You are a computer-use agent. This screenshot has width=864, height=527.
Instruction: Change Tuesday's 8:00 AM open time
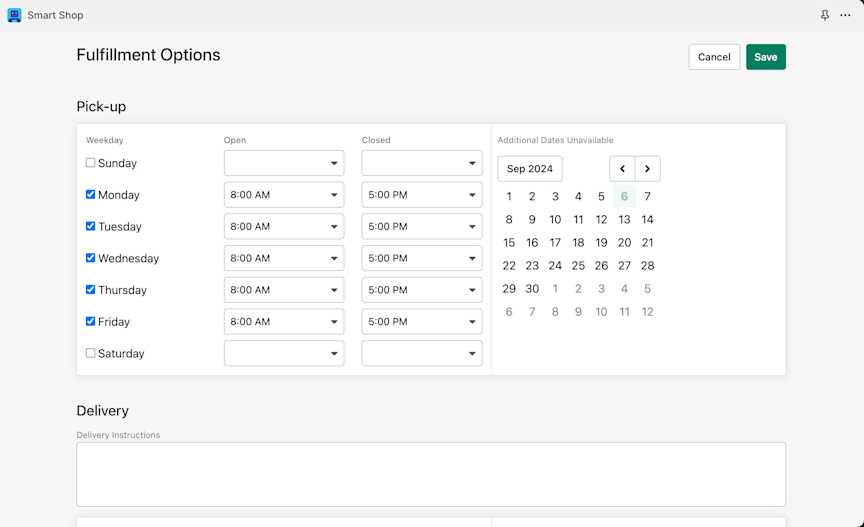click(x=284, y=227)
